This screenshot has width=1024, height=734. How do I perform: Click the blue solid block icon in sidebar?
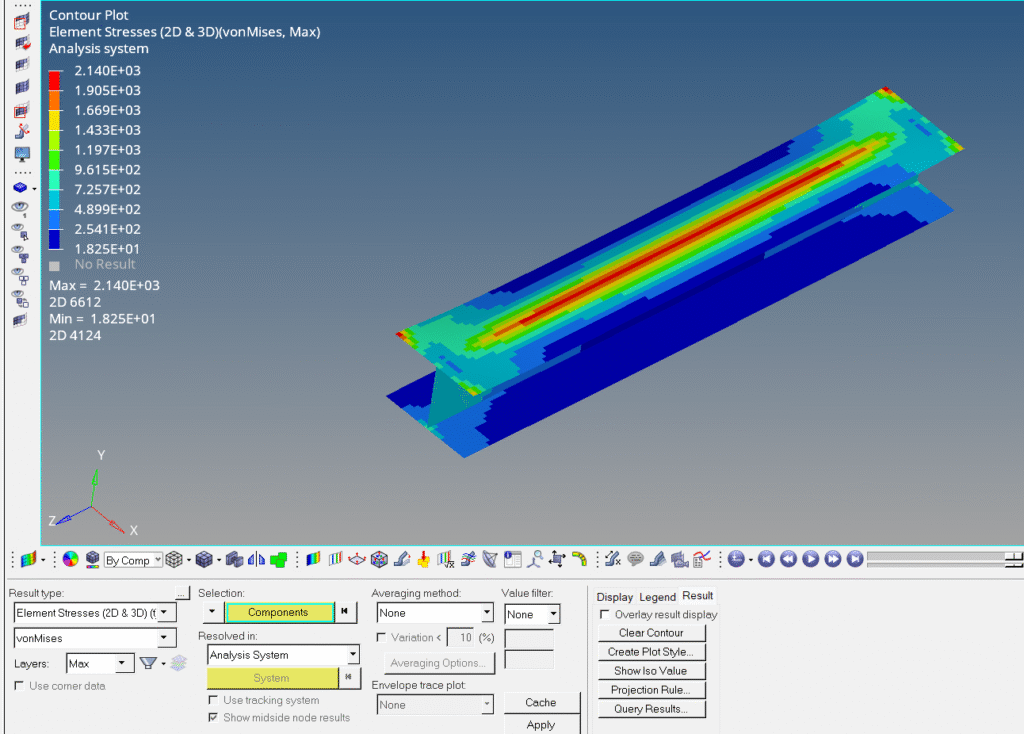click(20, 187)
